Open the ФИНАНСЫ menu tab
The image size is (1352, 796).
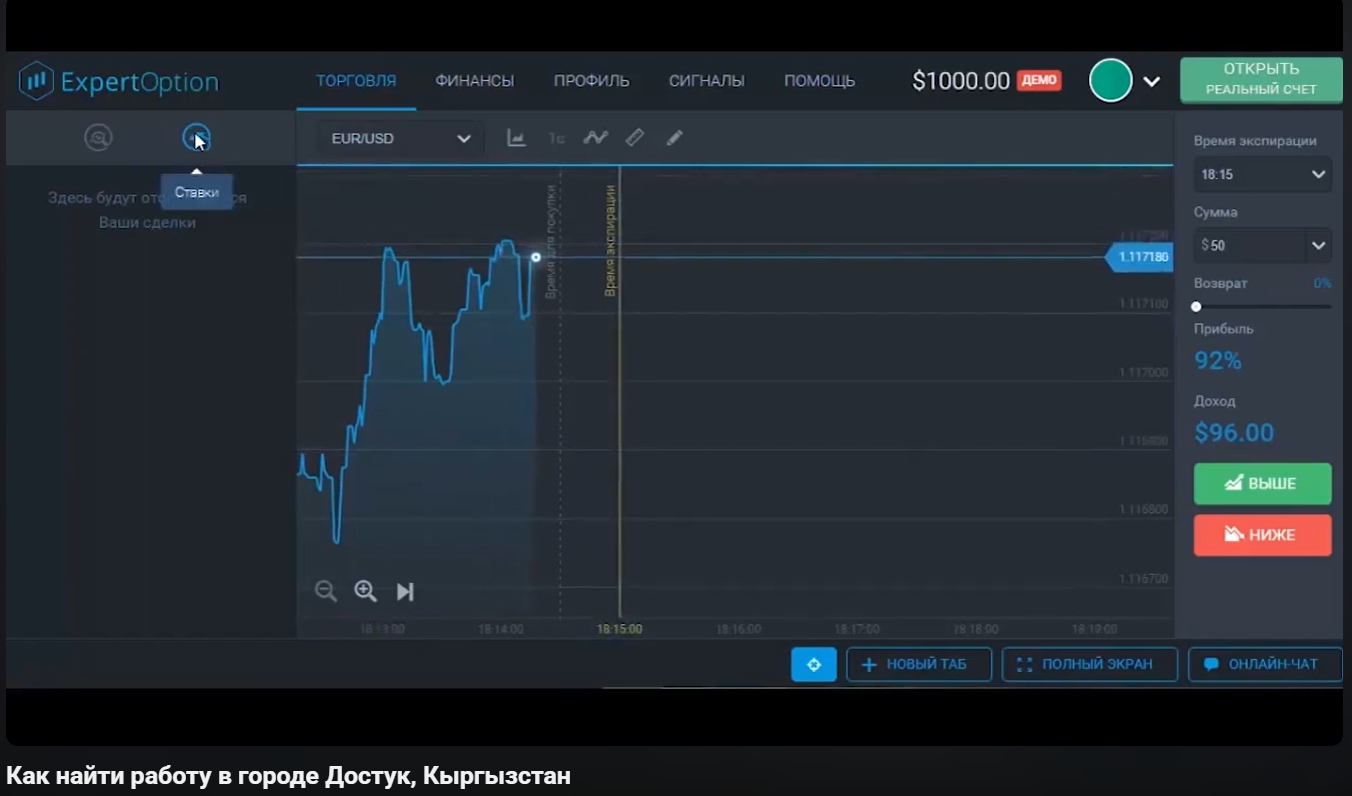tap(475, 81)
